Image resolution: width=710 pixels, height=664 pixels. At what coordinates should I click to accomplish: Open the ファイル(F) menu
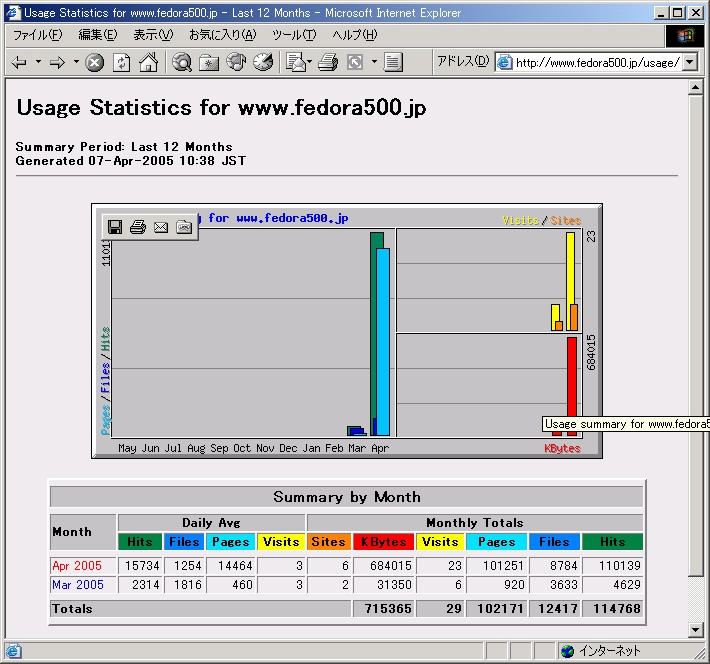(x=38, y=35)
